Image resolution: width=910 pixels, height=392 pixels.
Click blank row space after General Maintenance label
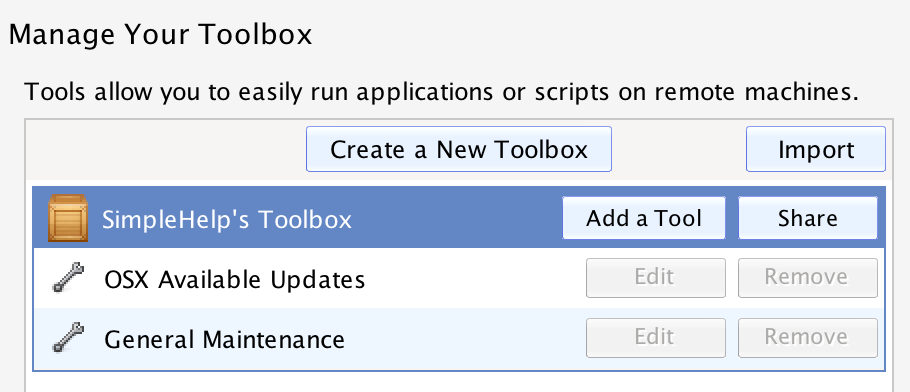point(464,338)
